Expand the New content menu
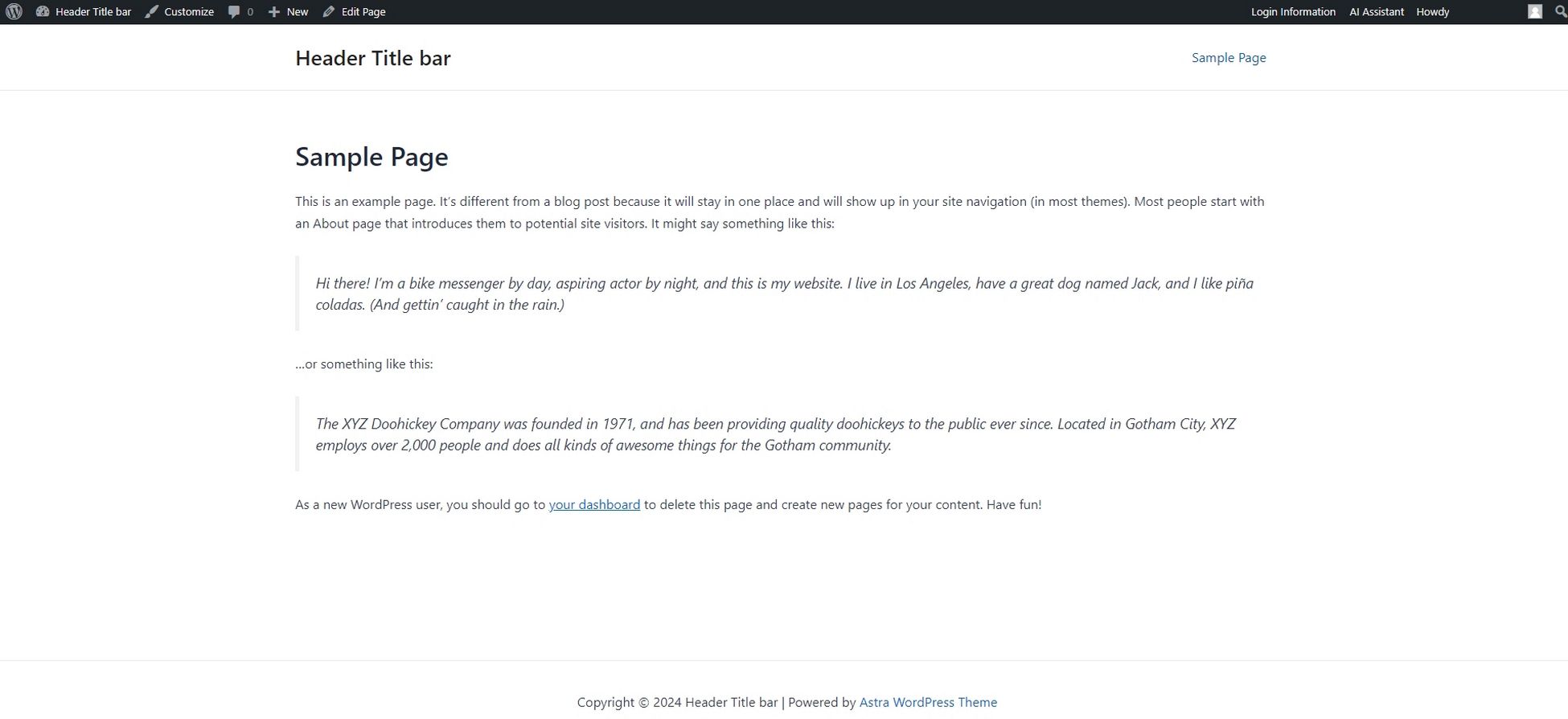The image size is (1568, 719). click(297, 11)
